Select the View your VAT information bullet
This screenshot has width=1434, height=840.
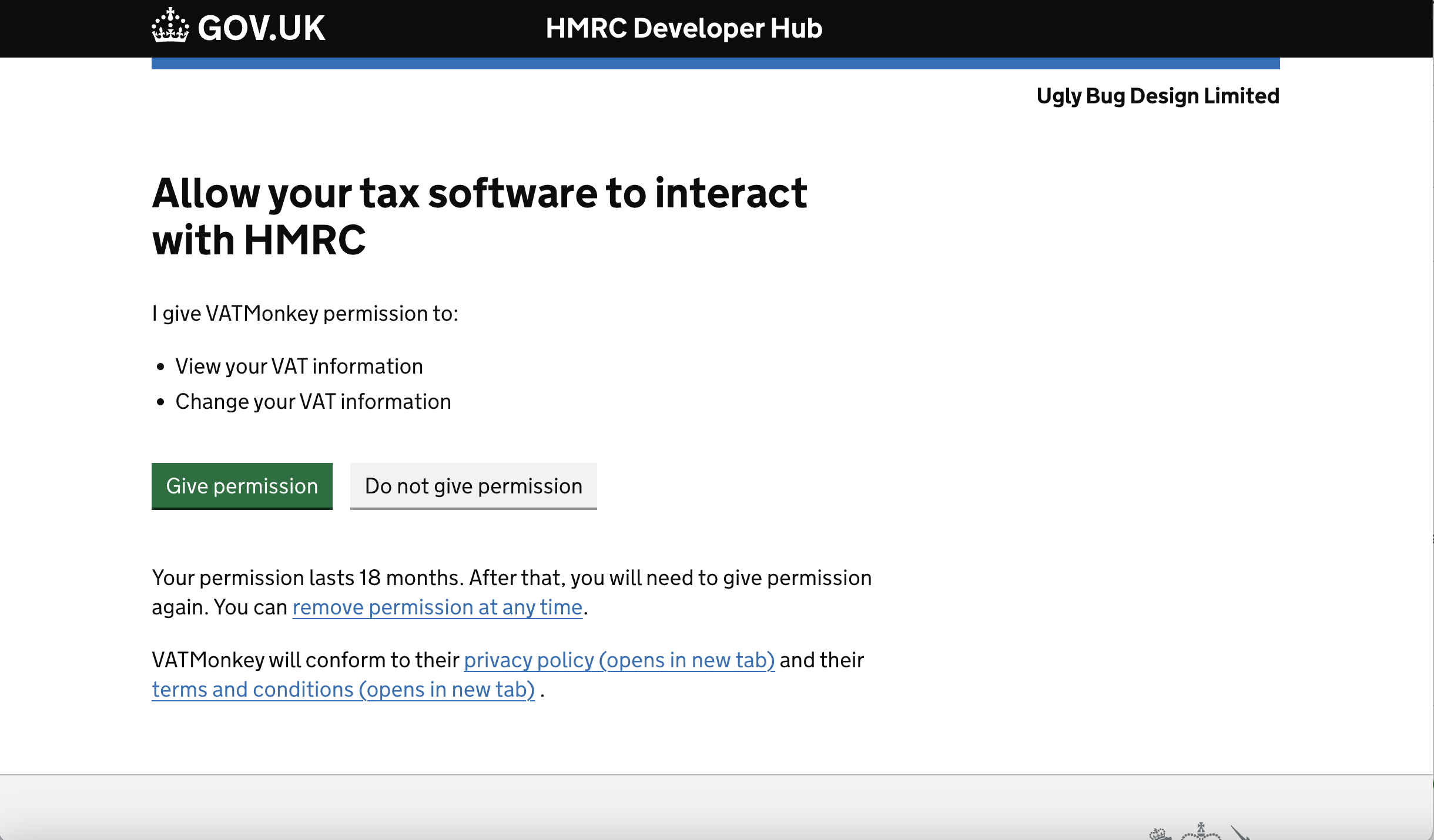[x=299, y=366]
